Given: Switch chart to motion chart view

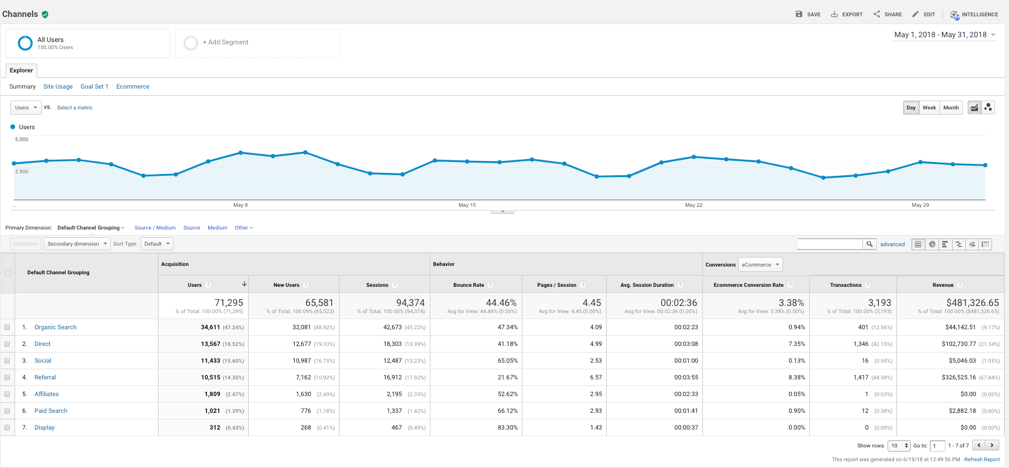Looking at the screenshot, I should pyautogui.click(x=988, y=108).
